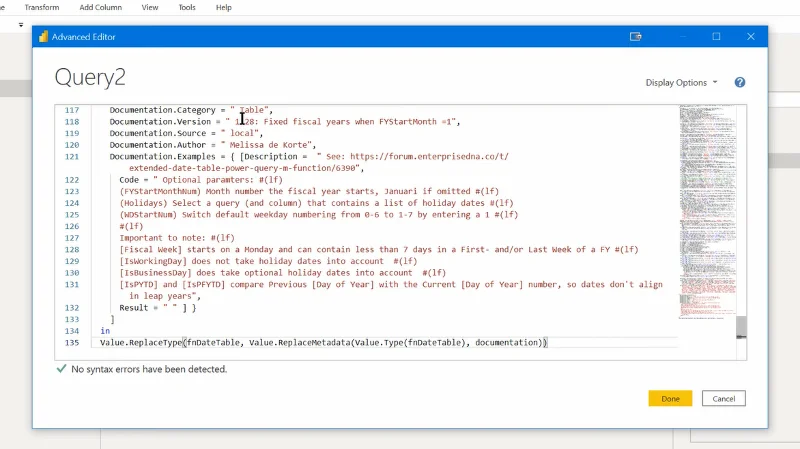Click '(WDStartNum)' text on line 125
Image resolution: width=800 pixels, height=449 pixels.
[148, 215]
